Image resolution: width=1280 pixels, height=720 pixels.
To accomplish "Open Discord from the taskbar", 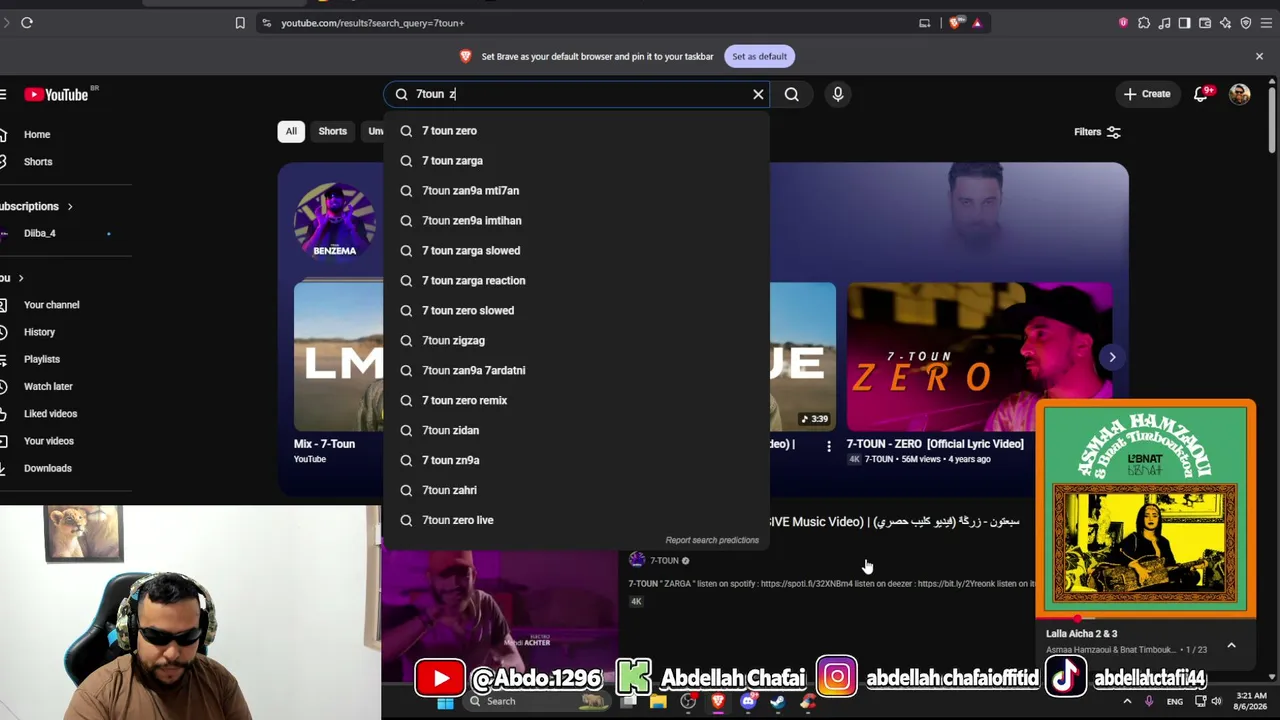I will point(748,701).
